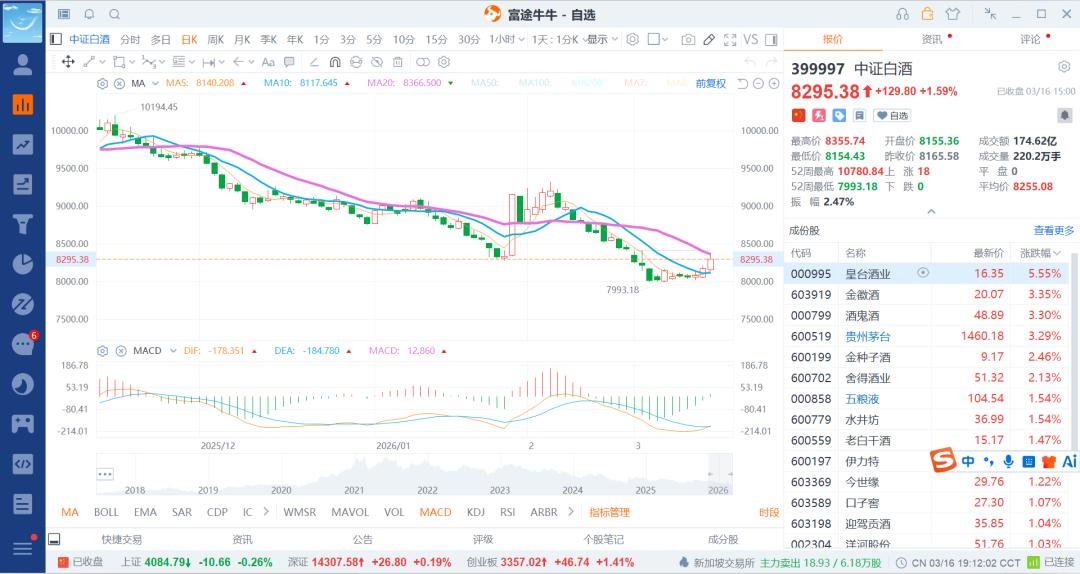Open 指标管理 indicator management
Image resolution: width=1080 pixels, height=574 pixels.
tap(609, 512)
